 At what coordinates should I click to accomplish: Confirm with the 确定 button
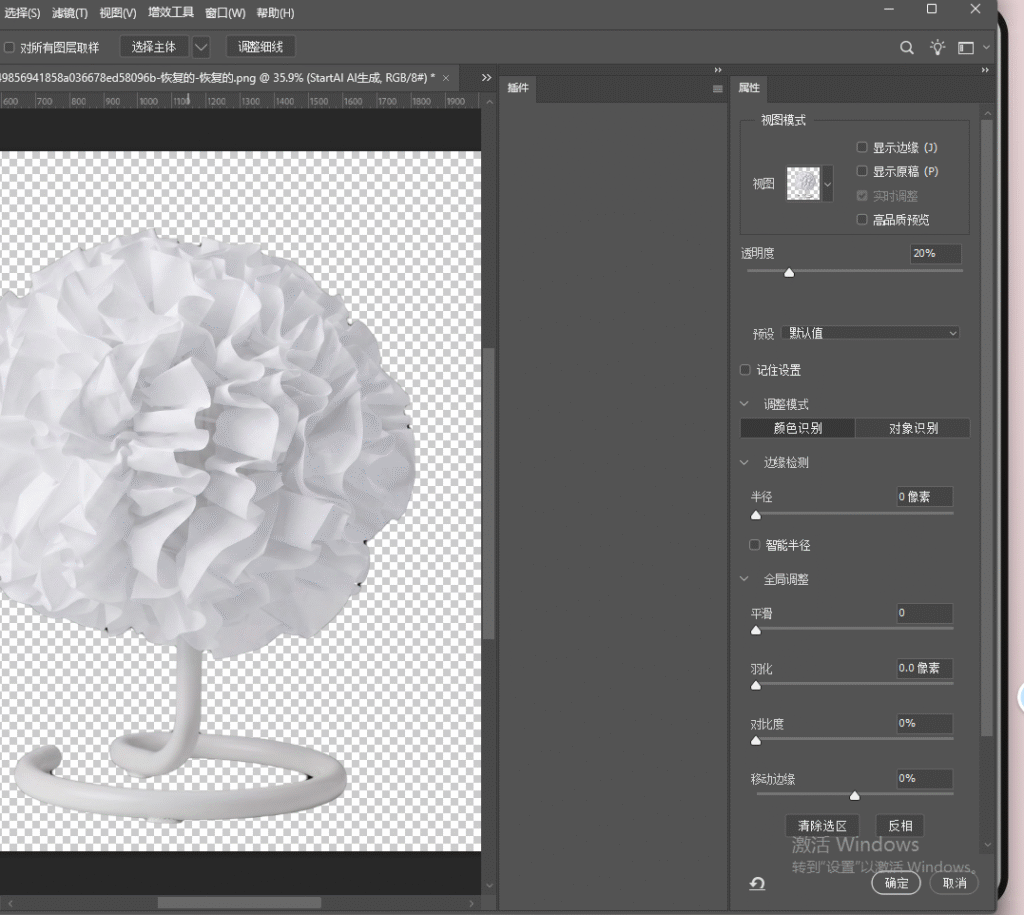click(x=896, y=883)
